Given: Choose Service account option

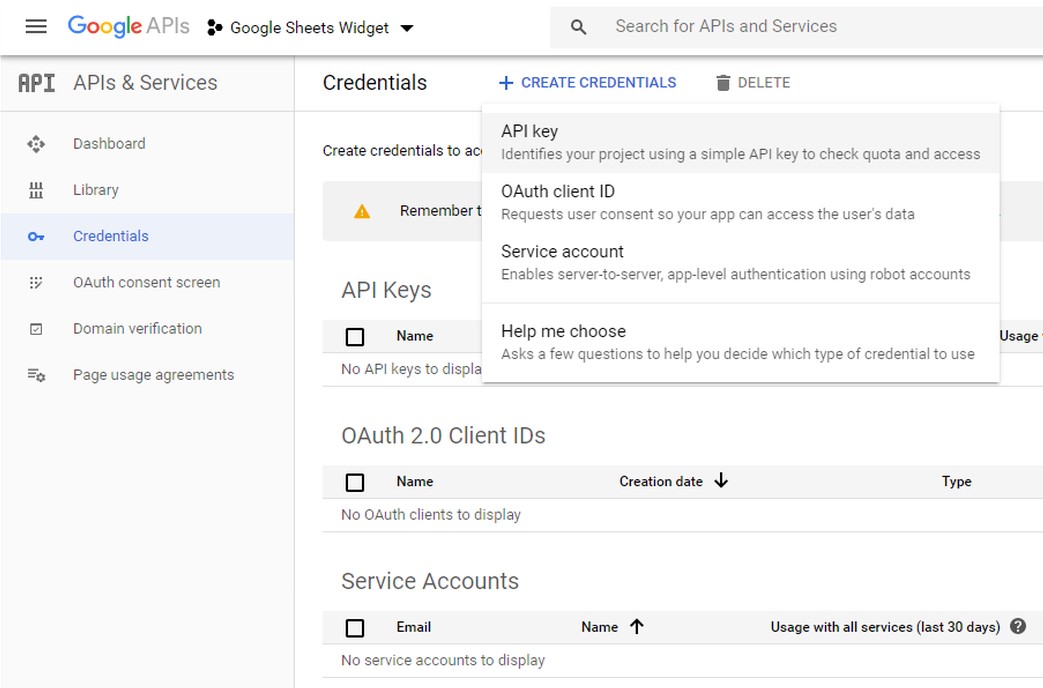Looking at the screenshot, I should 740,262.
